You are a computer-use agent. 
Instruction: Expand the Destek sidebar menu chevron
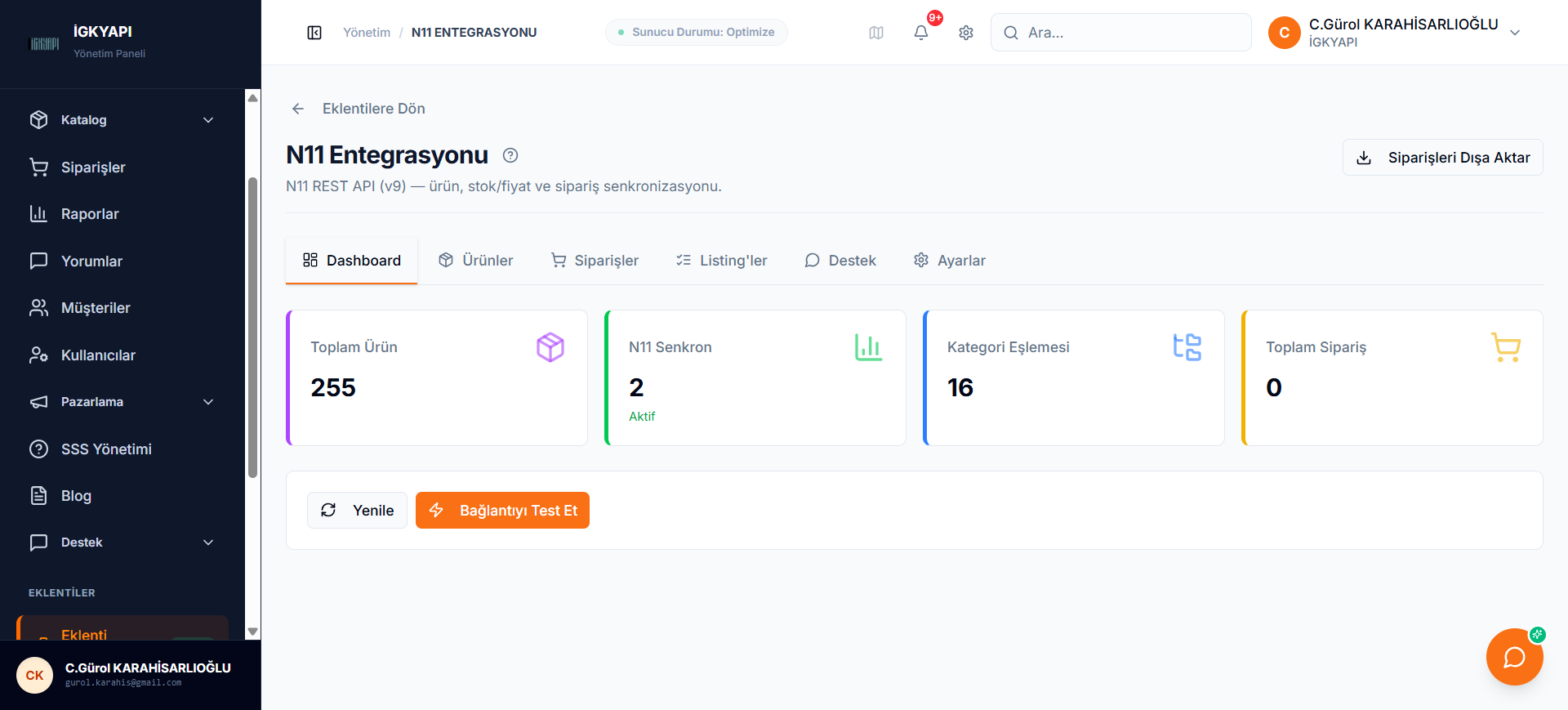(x=208, y=543)
